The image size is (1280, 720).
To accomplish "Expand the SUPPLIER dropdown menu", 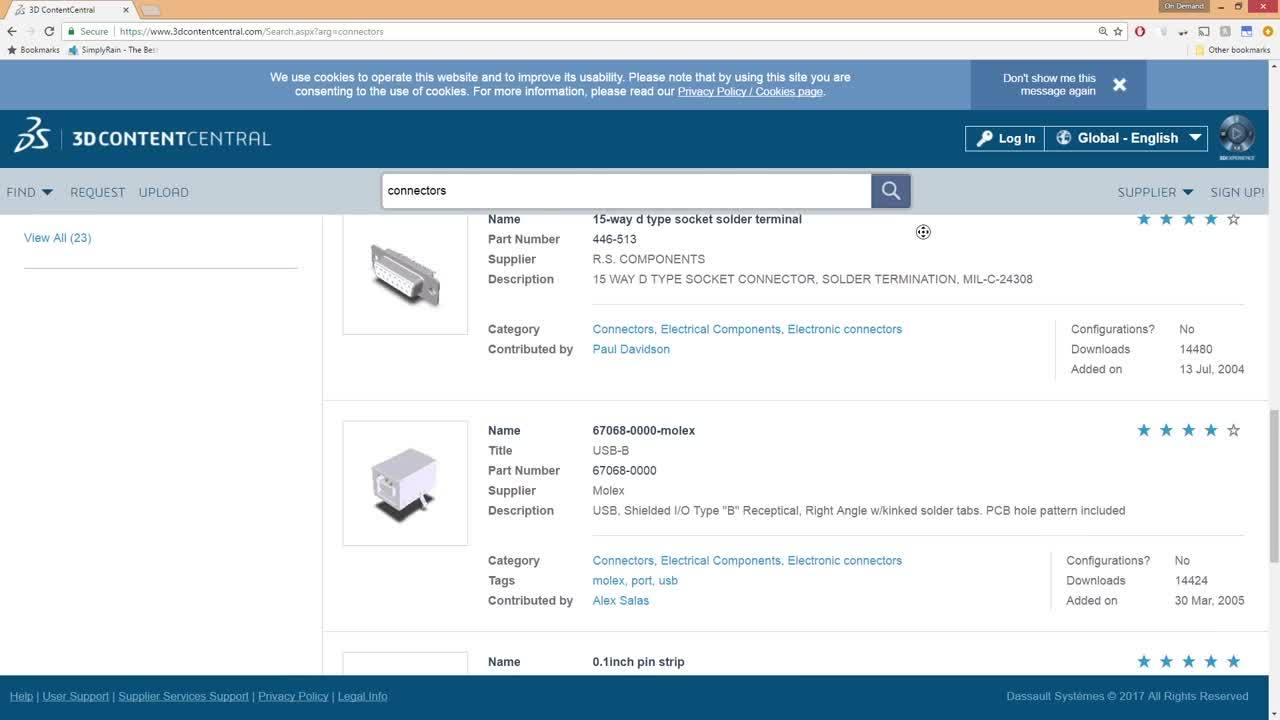I will click(x=1155, y=192).
